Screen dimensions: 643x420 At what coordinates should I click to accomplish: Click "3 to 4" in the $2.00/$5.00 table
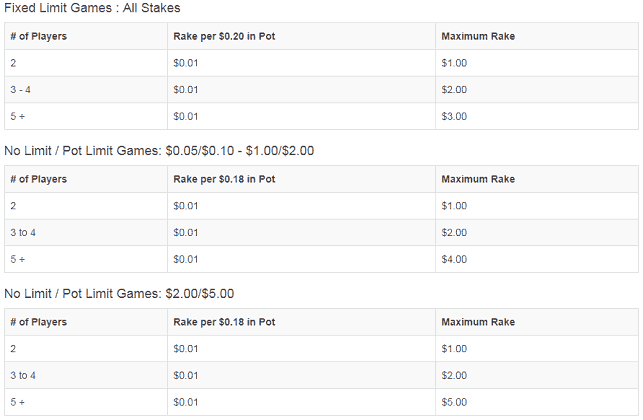(23, 376)
